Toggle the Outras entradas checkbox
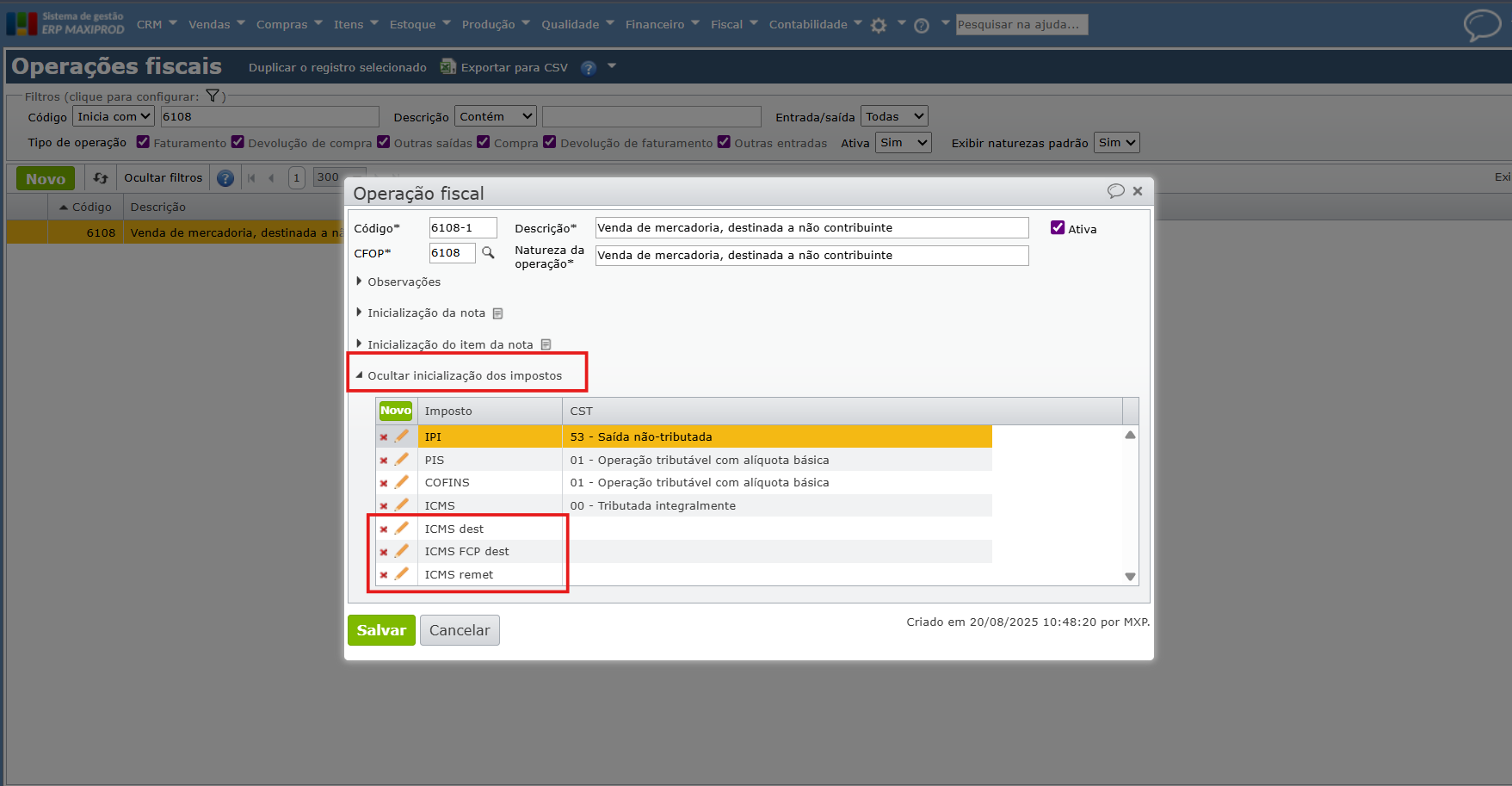This screenshot has height=786, width=1512. (x=724, y=142)
